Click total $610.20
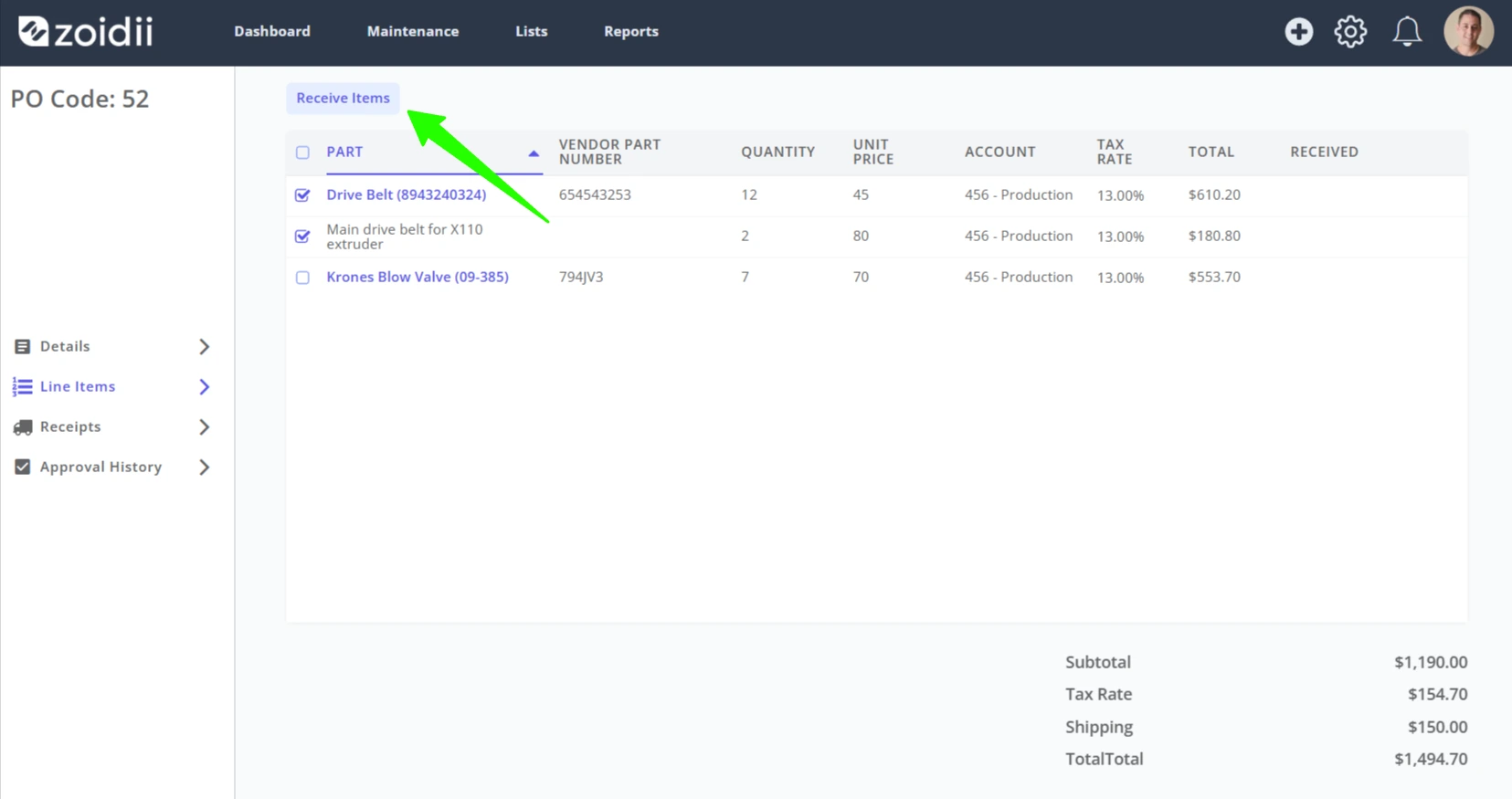 1214,194
